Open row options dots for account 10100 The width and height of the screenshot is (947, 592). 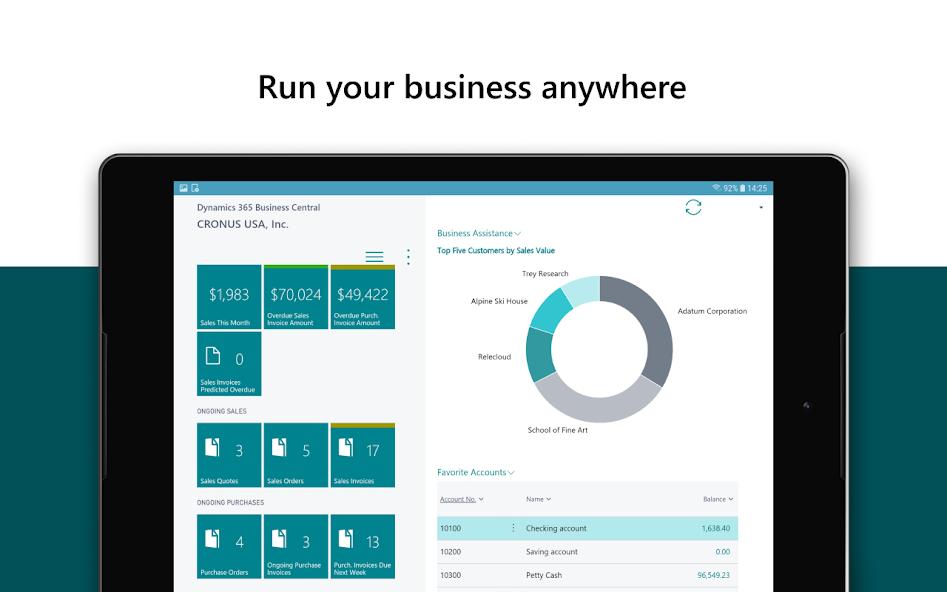(513, 528)
